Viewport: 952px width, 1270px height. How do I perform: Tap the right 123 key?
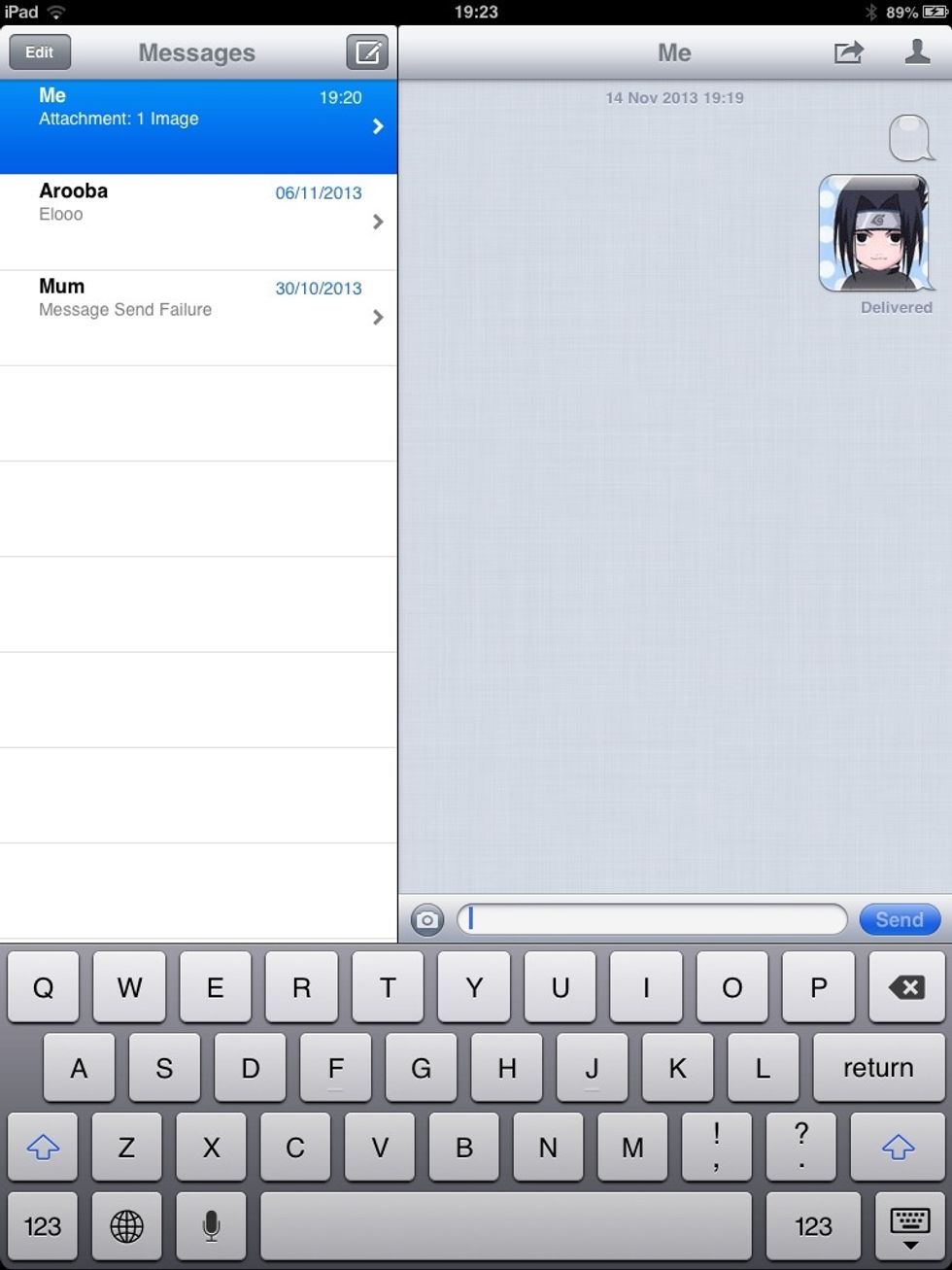tap(813, 1226)
